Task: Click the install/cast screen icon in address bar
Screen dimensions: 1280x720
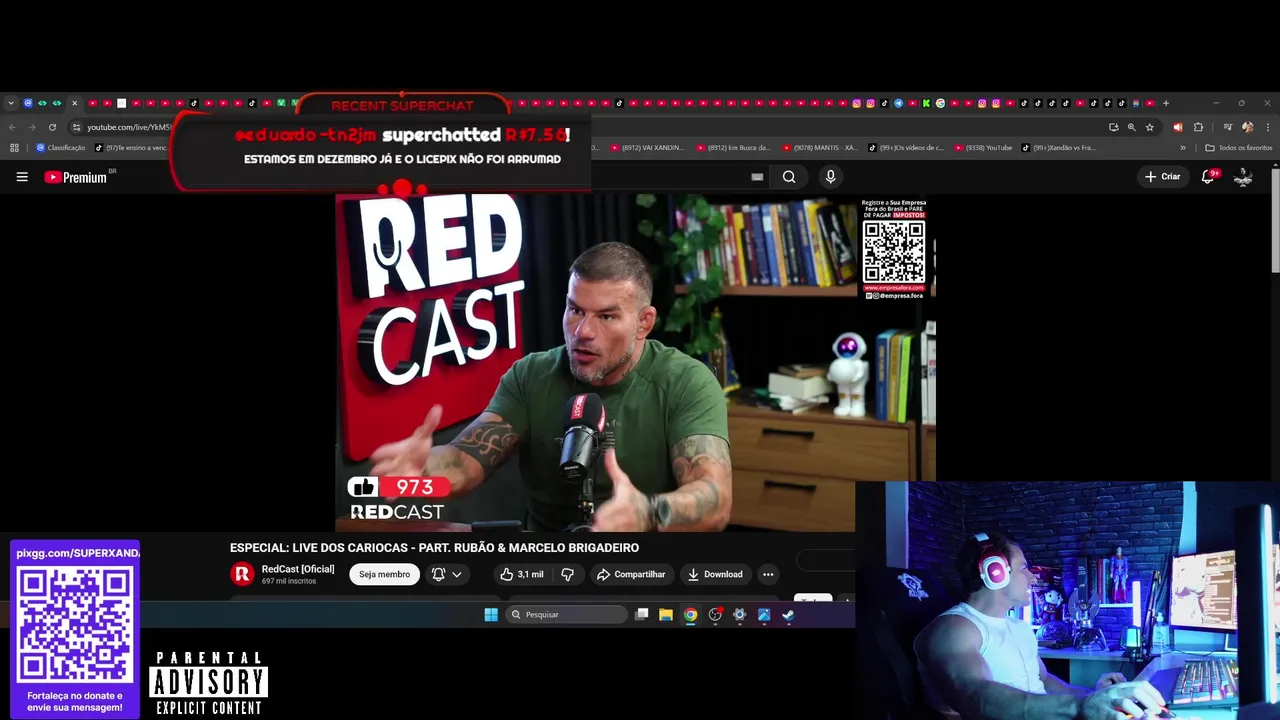Action: (1114, 127)
